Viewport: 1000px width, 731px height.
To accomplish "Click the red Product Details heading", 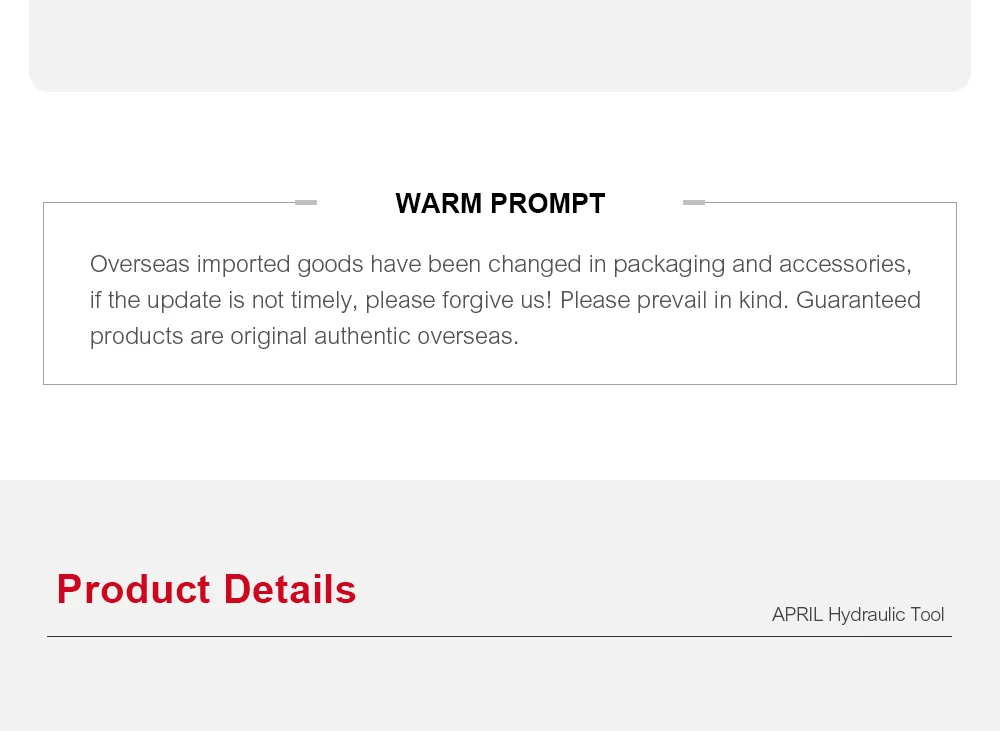I will coord(206,589).
